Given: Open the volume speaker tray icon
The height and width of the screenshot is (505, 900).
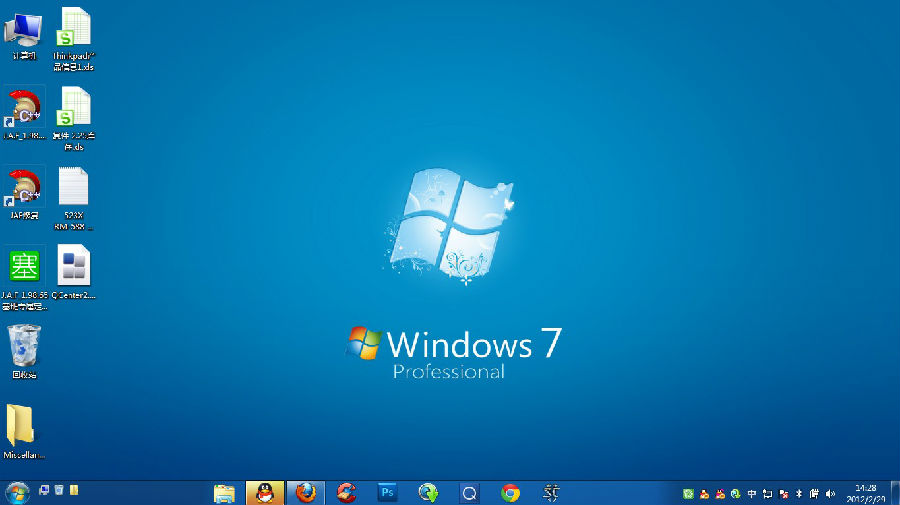Looking at the screenshot, I should (x=830, y=493).
